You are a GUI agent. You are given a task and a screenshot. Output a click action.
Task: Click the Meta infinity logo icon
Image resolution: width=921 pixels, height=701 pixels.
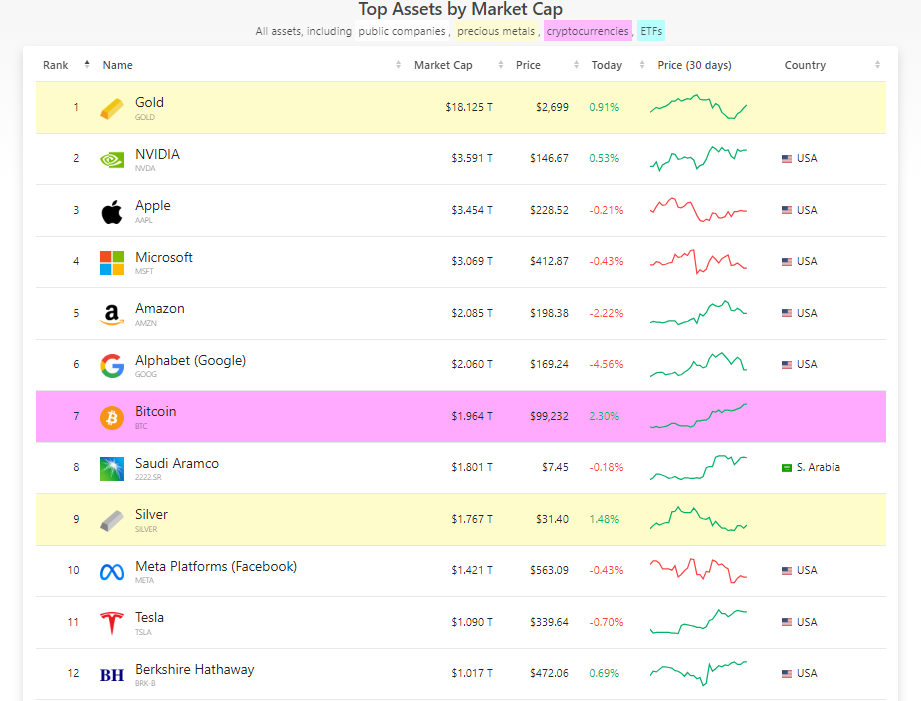[112, 572]
